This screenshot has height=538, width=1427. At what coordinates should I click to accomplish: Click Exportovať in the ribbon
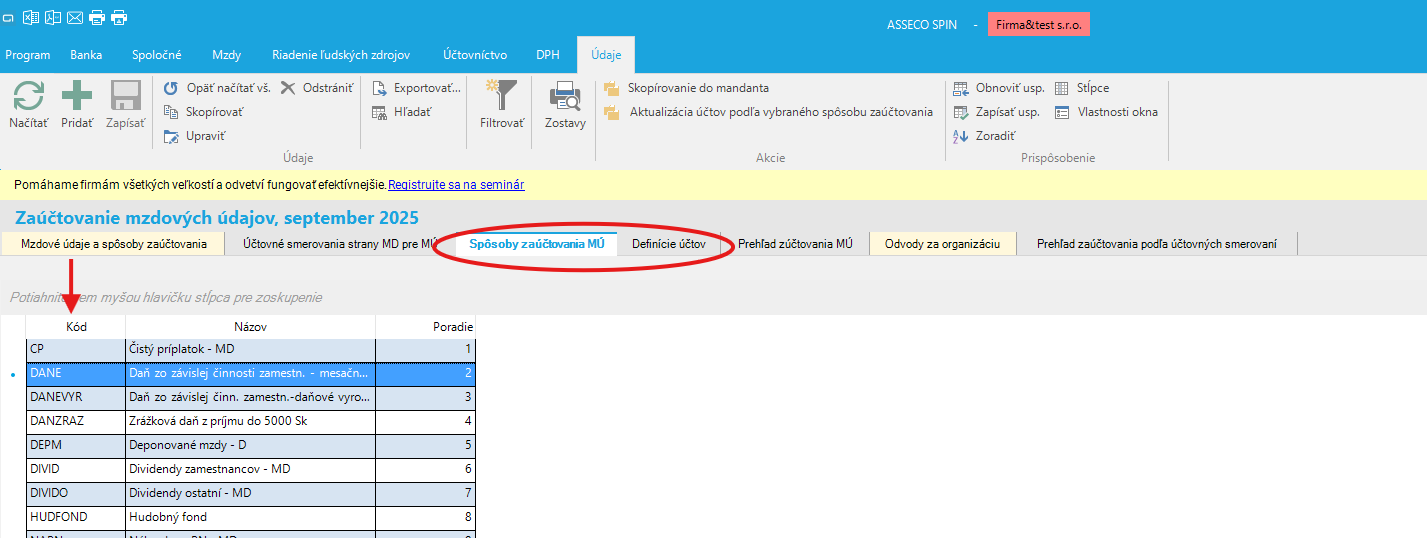[x=380, y=88]
